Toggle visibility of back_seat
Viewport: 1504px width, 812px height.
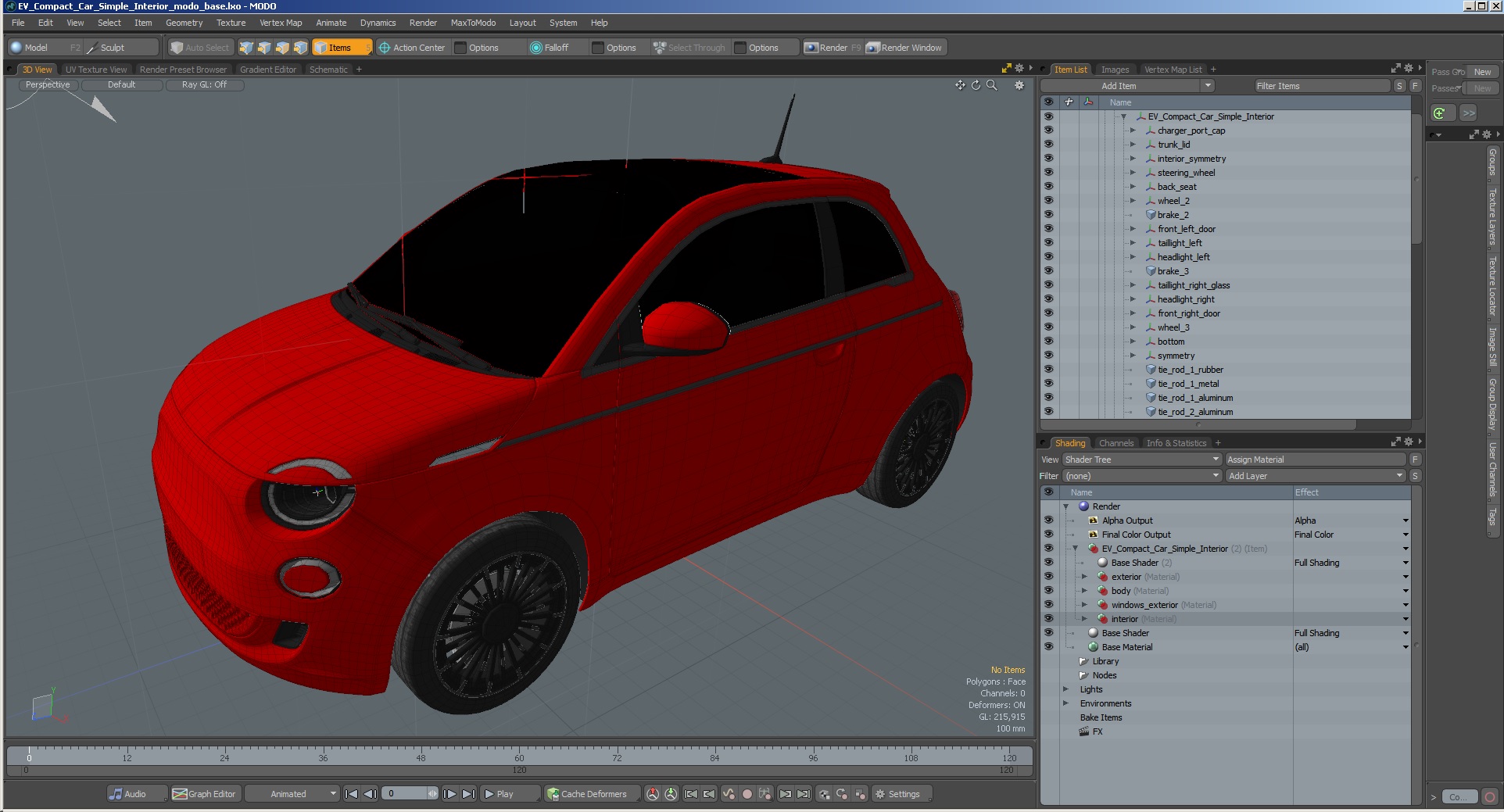[x=1048, y=187]
